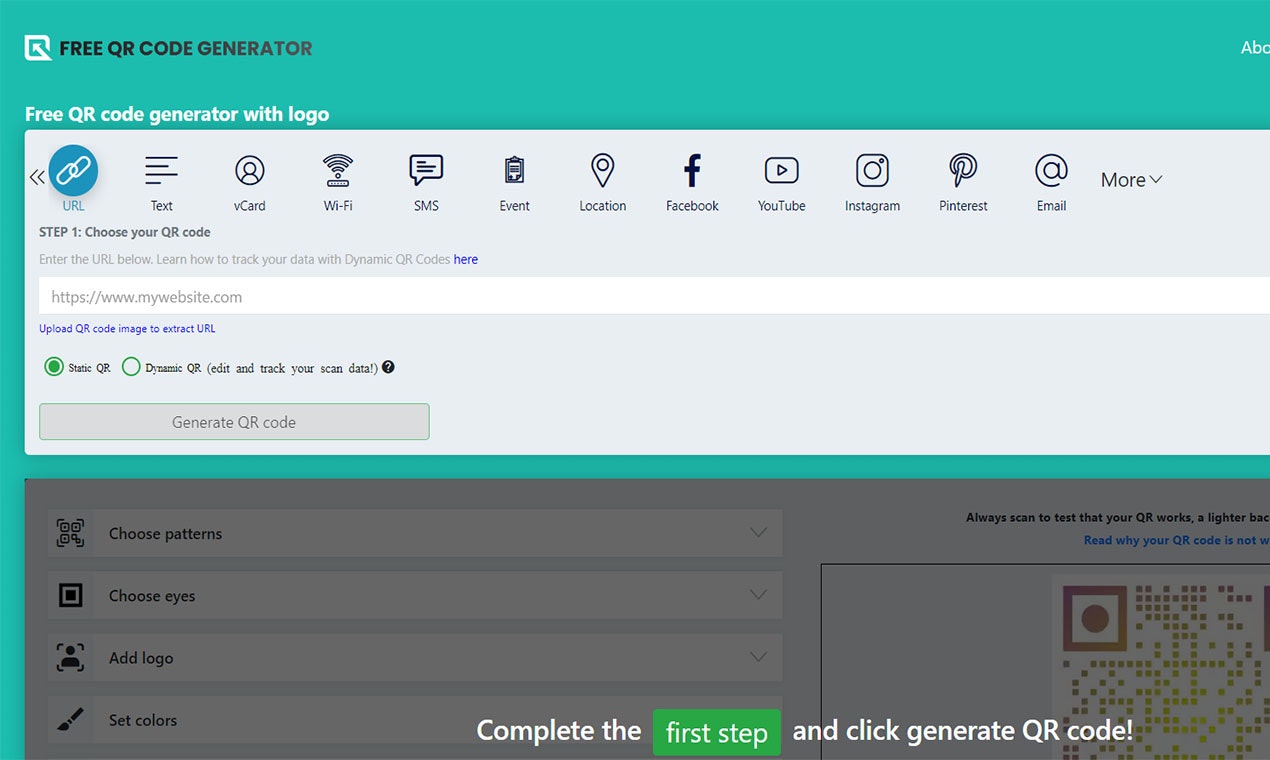Choose the Pinterest QR code option
Viewport: 1270px width, 760px height.
(962, 178)
